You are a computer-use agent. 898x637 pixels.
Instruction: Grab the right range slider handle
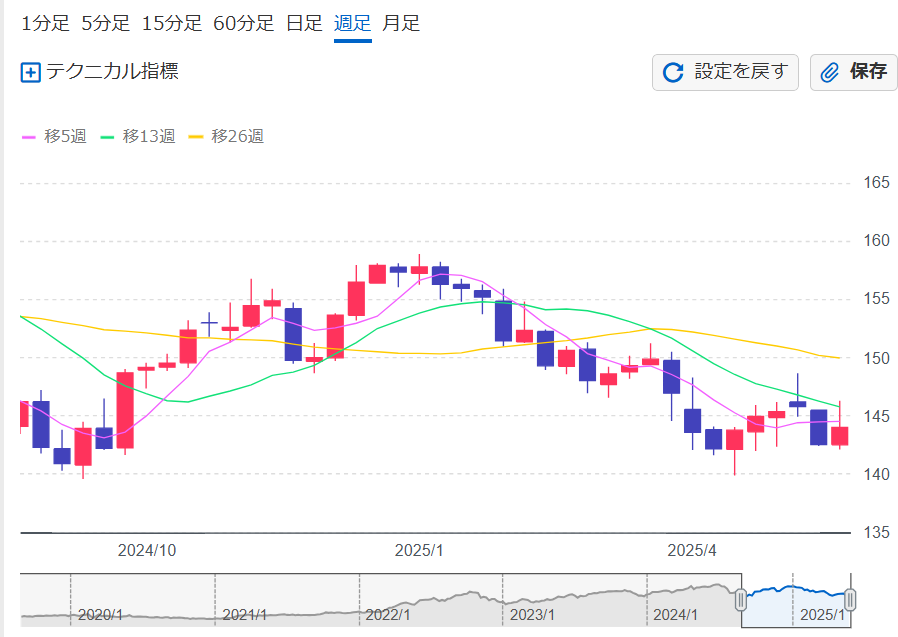850,600
